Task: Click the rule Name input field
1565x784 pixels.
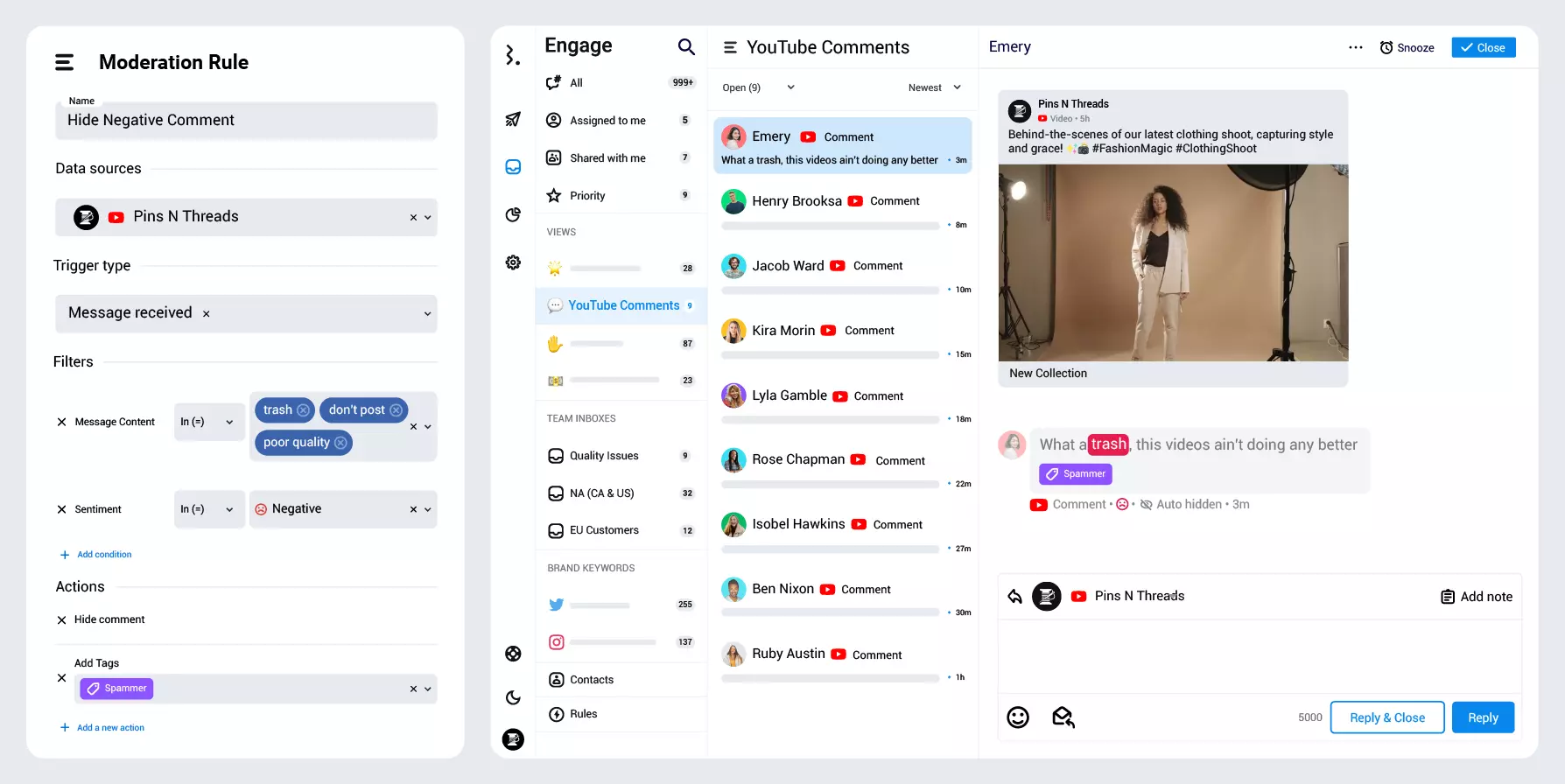Action: [x=246, y=121]
